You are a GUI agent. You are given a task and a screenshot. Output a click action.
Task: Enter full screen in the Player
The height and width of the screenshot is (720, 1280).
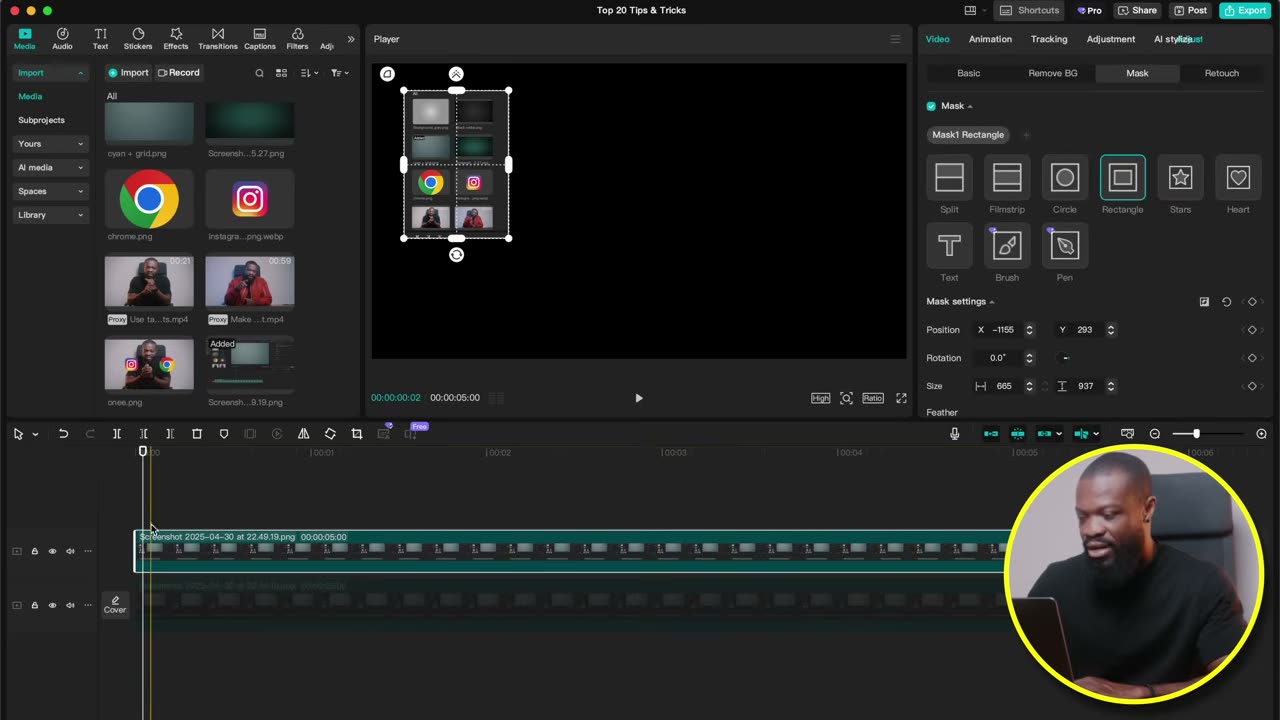901,398
